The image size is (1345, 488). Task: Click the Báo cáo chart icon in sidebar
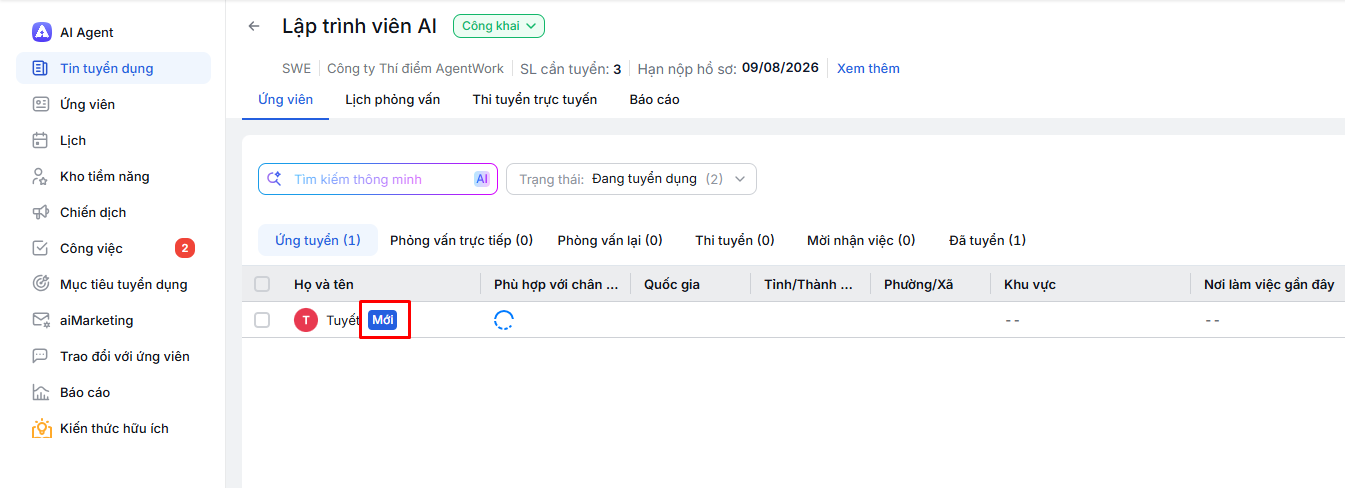pyautogui.click(x=41, y=392)
